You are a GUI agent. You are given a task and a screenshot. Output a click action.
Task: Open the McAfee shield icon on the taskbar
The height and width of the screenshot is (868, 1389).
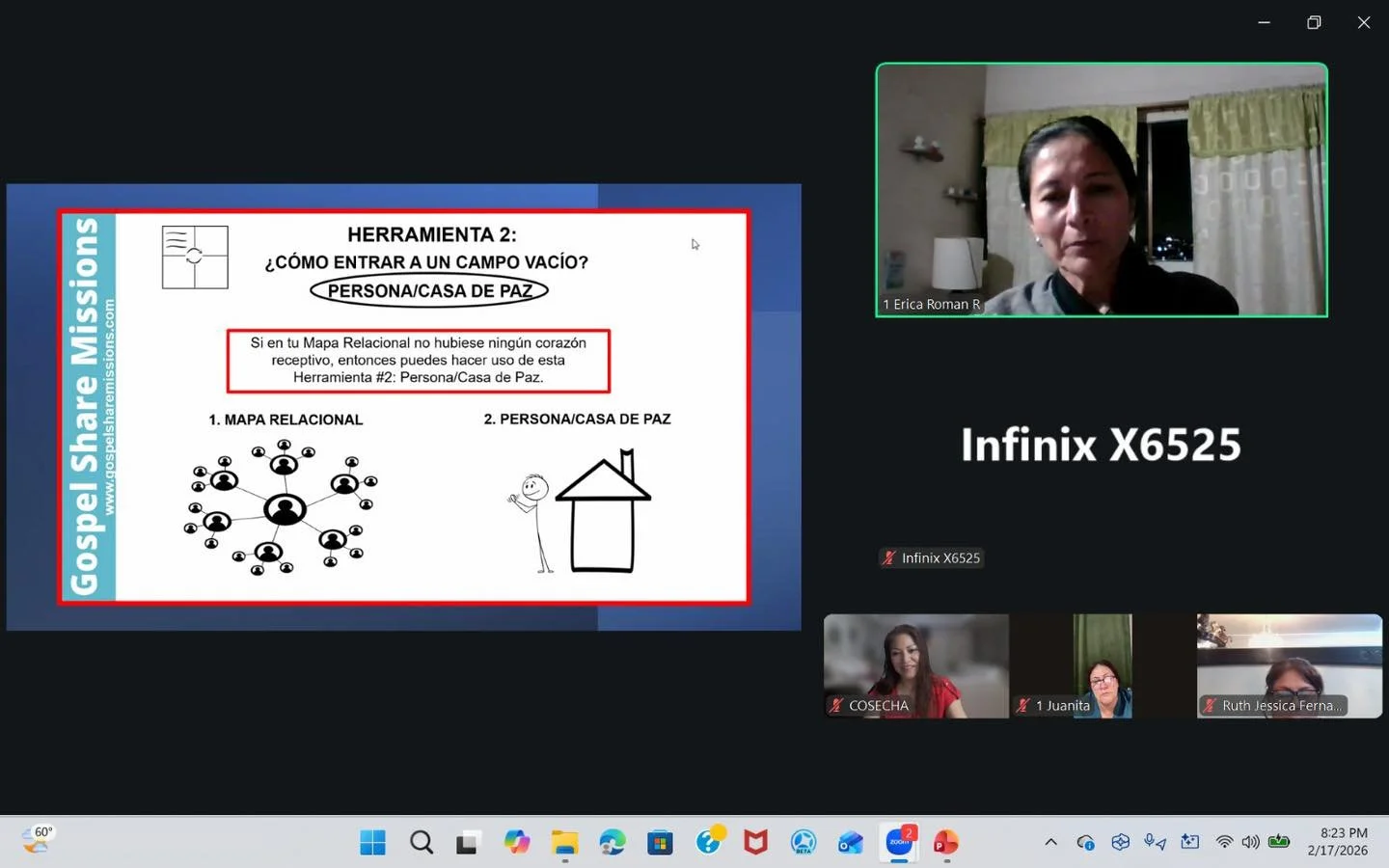click(755, 842)
